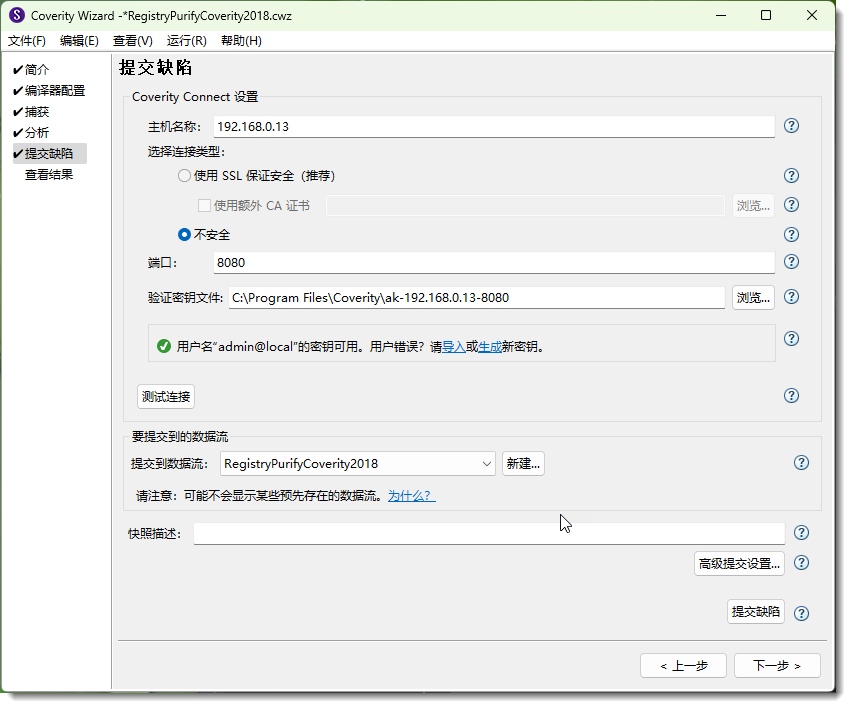Go back with the 上一步 button
The image size is (851, 708).
(x=683, y=666)
